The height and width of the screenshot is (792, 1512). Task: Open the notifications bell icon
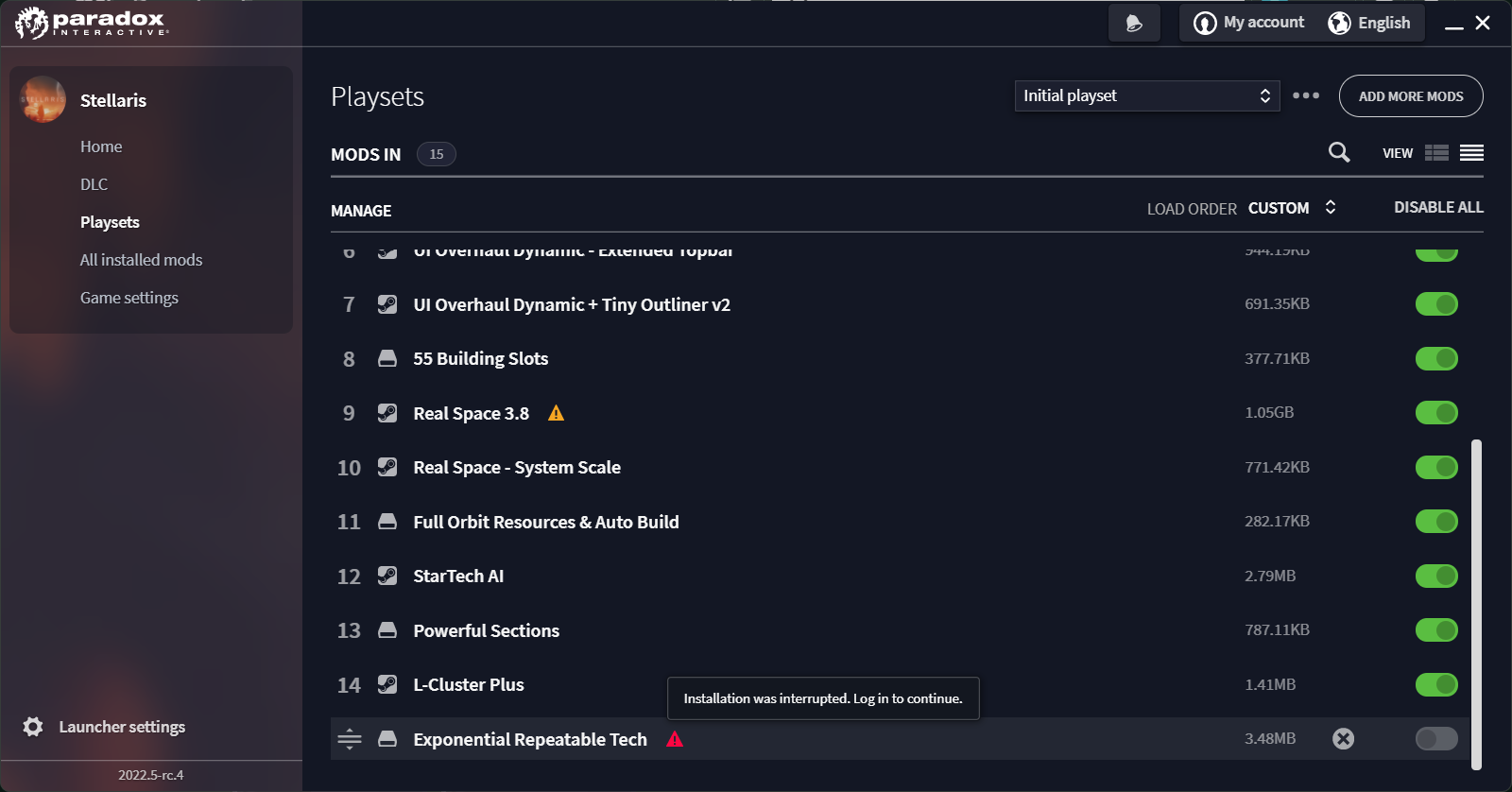1134,24
